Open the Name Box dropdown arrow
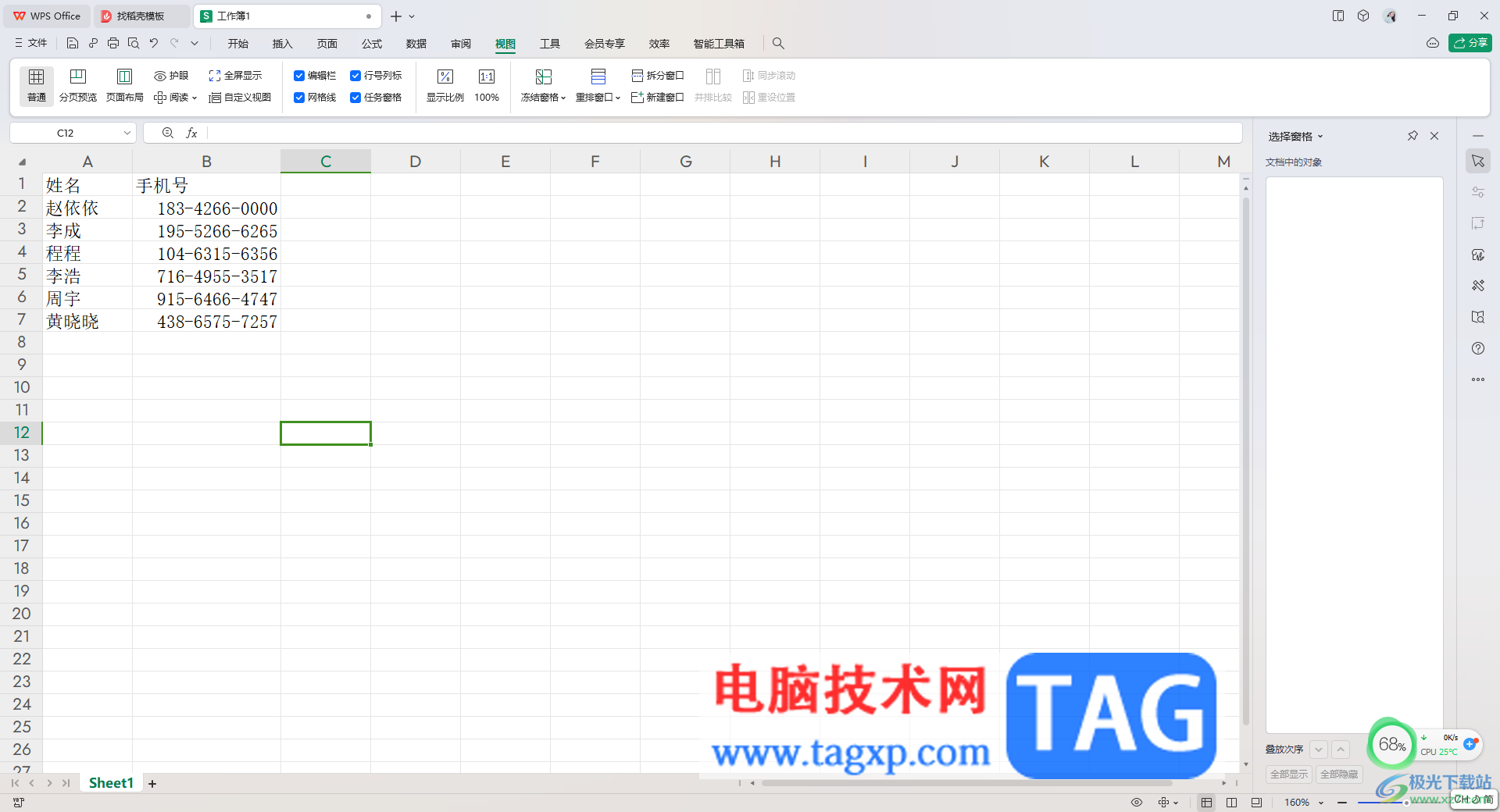The height and width of the screenshot is (812, 1500). tap(127, 134)
